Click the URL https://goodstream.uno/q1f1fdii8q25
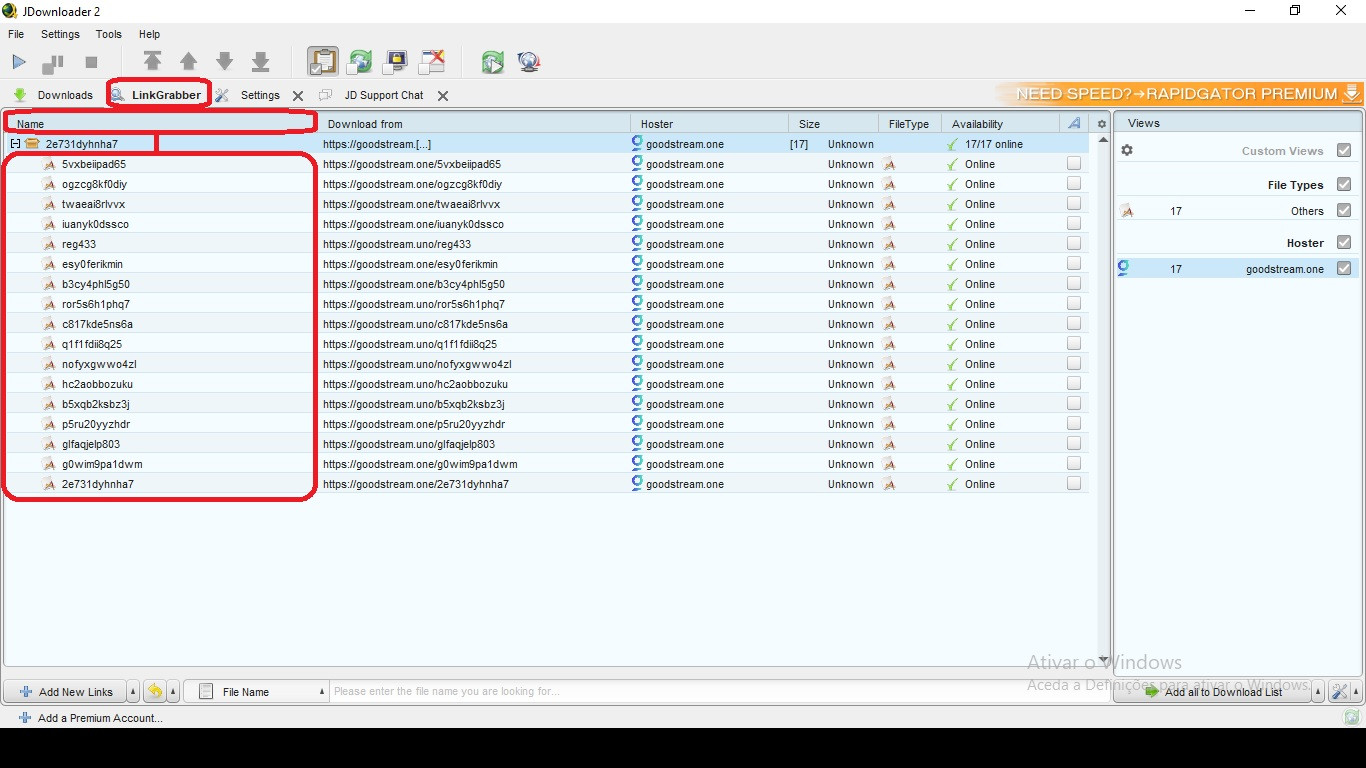Image resolution: width=1366 pixels, height=768 pixels. [410, 344]
